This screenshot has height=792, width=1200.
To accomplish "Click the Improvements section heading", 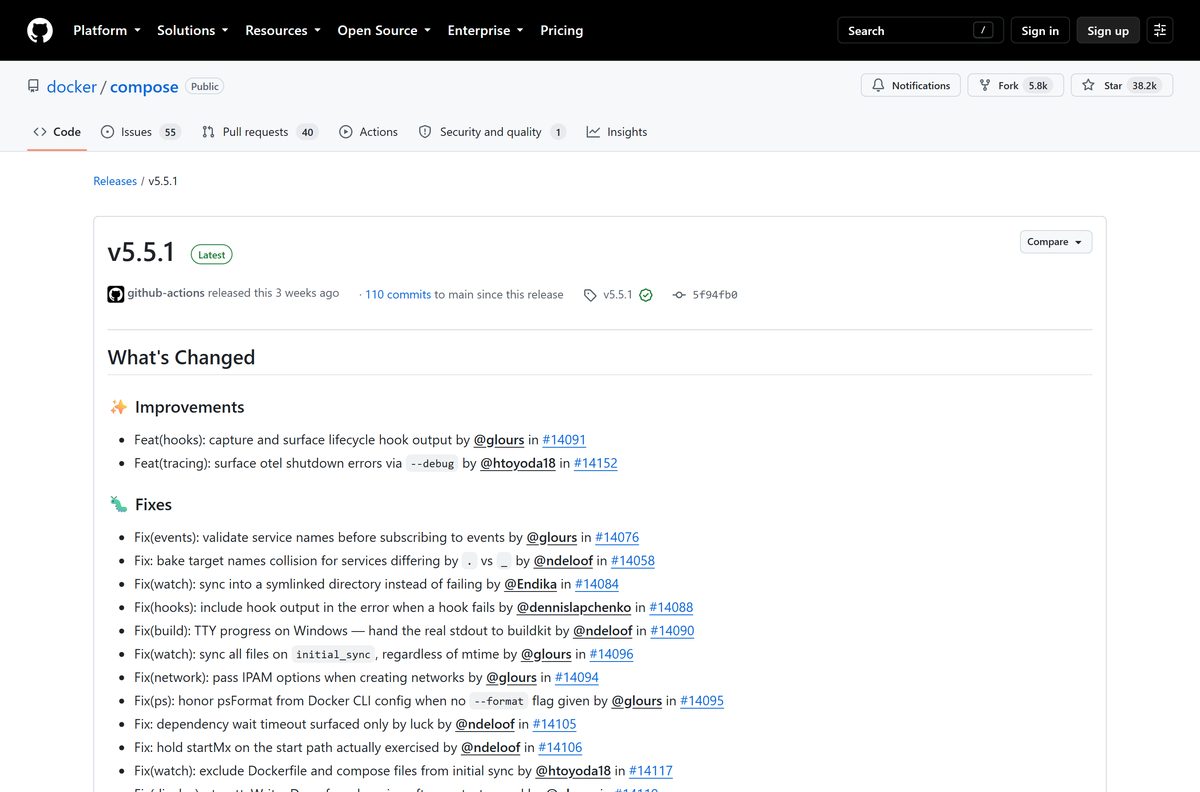I will pos(190,407).
